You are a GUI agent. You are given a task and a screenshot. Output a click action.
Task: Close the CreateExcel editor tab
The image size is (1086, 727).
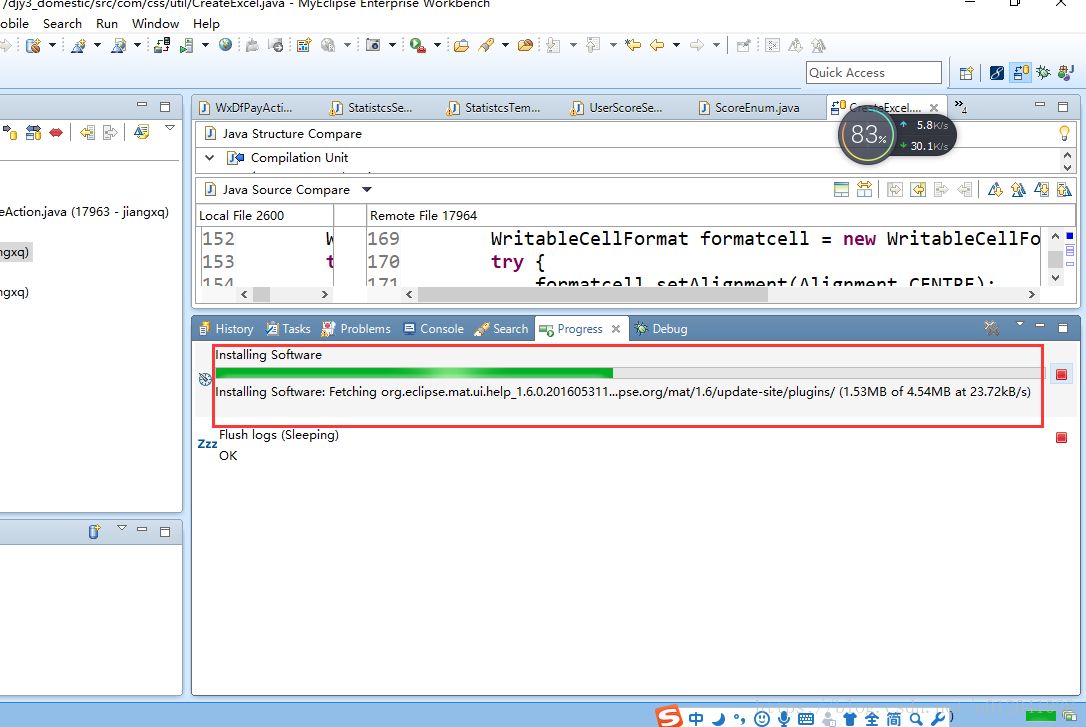click(x=934, y=108)
